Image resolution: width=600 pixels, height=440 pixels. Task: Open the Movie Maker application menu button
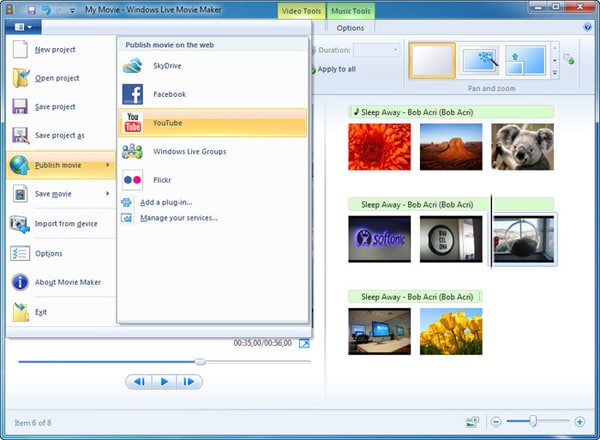pos(23,27)
